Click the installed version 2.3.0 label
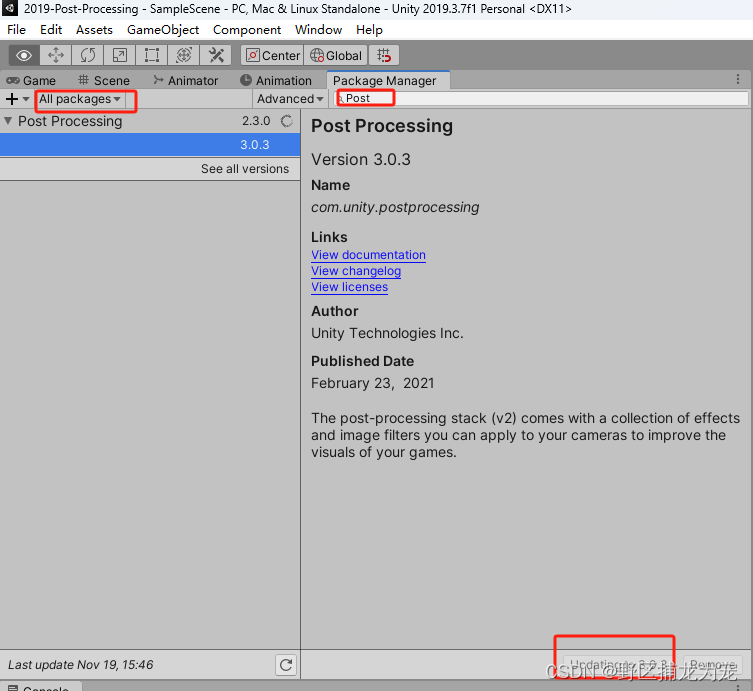This screenshot has height=691, width=753. (256, 121)
